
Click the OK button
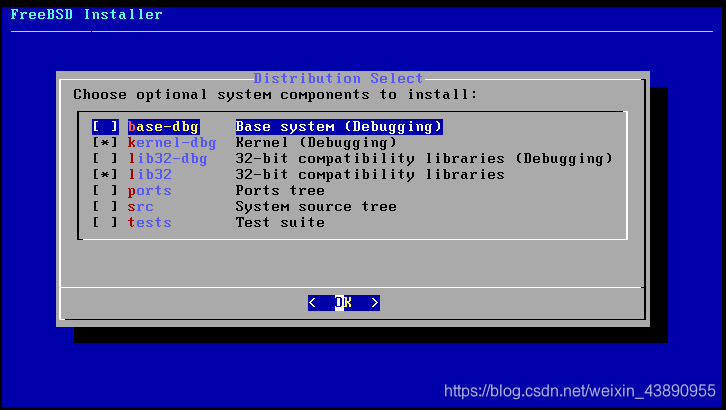tap(344, 303)
